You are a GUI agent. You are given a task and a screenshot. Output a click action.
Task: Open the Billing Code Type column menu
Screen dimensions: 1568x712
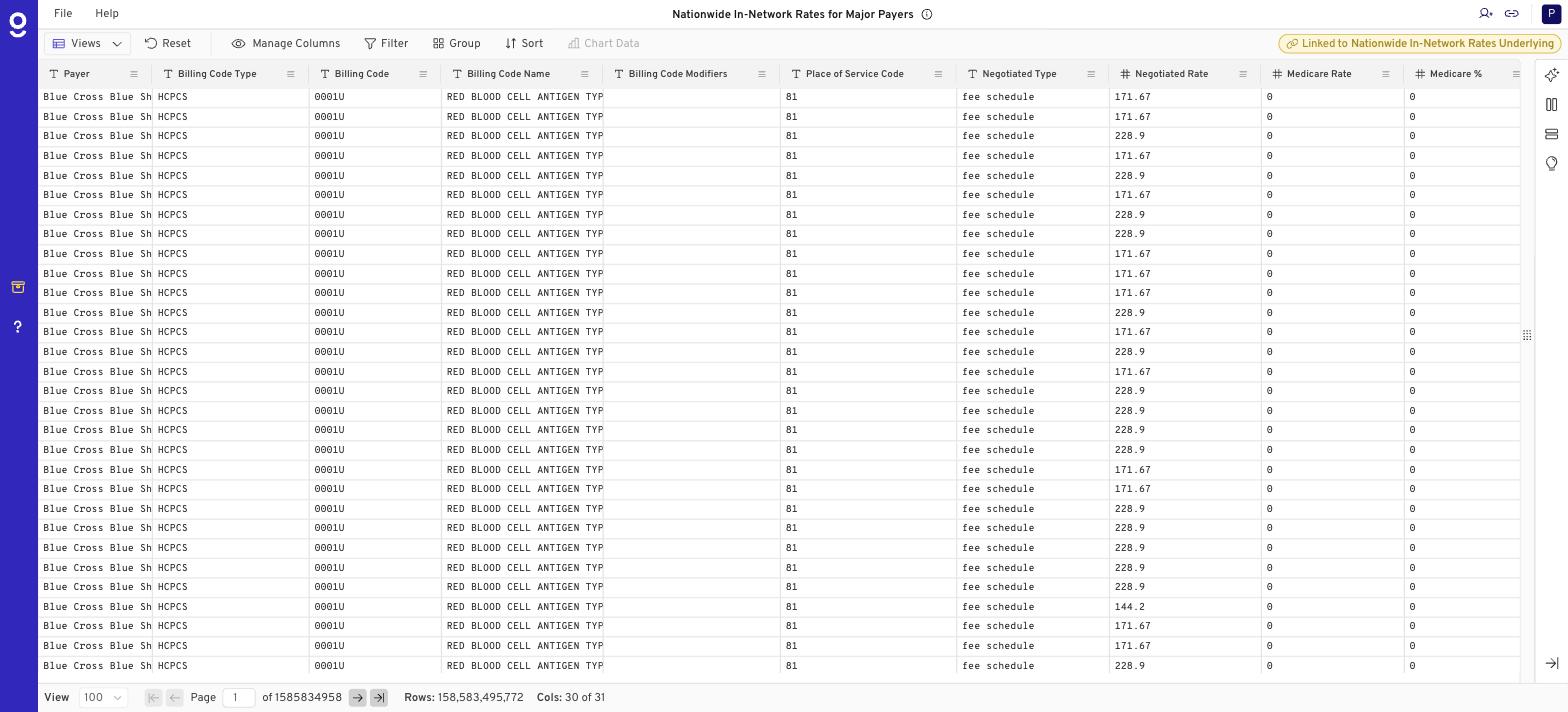click(291, 74)
